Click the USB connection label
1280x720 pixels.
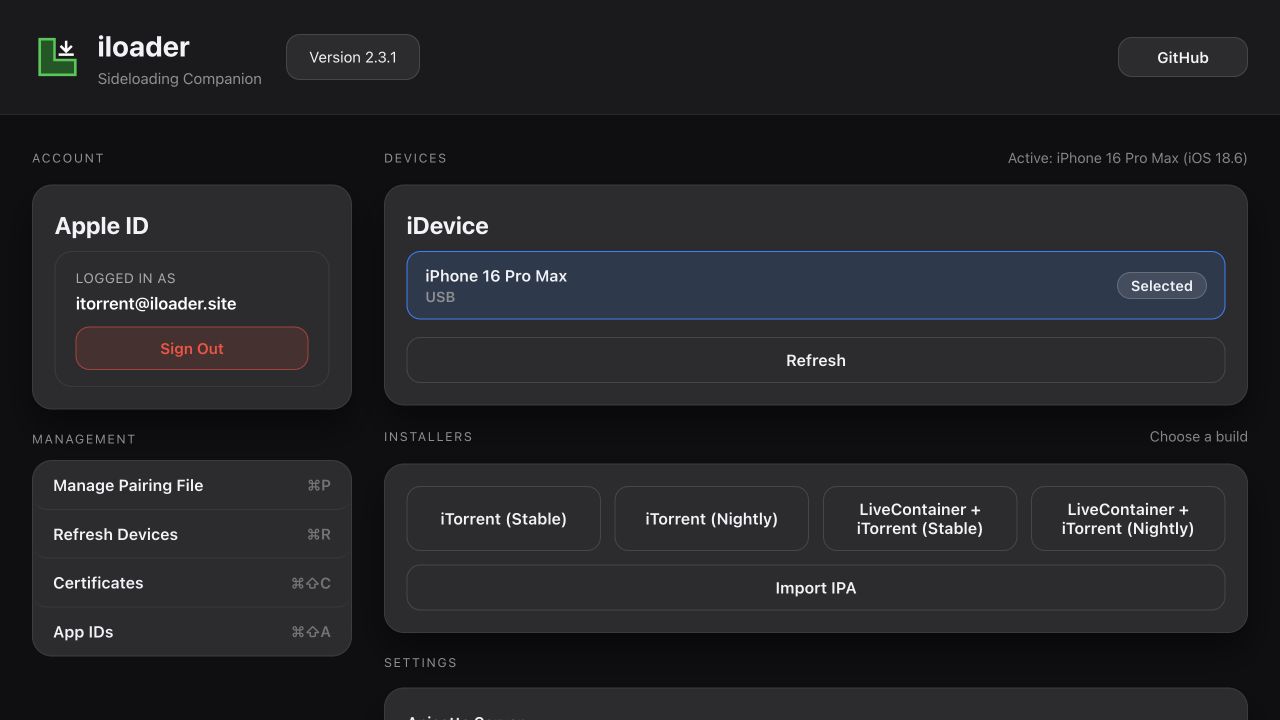(x=440, y=297)
